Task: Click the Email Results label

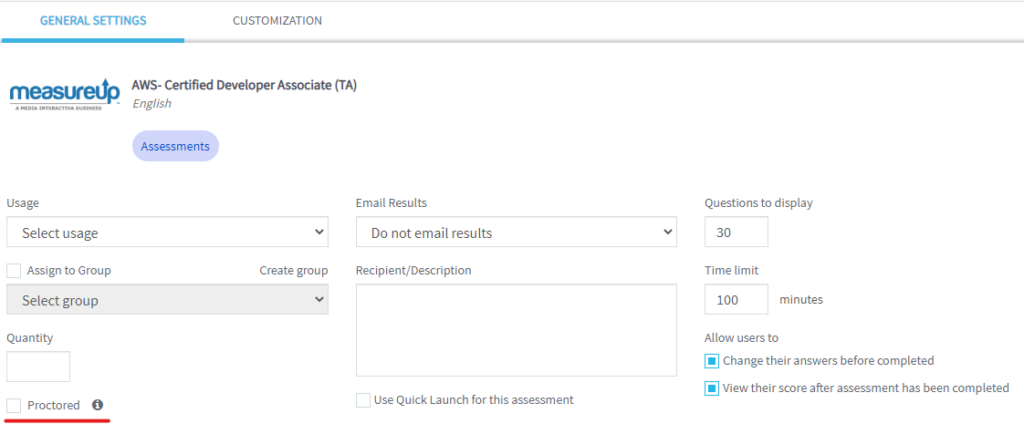Action: 391,203
